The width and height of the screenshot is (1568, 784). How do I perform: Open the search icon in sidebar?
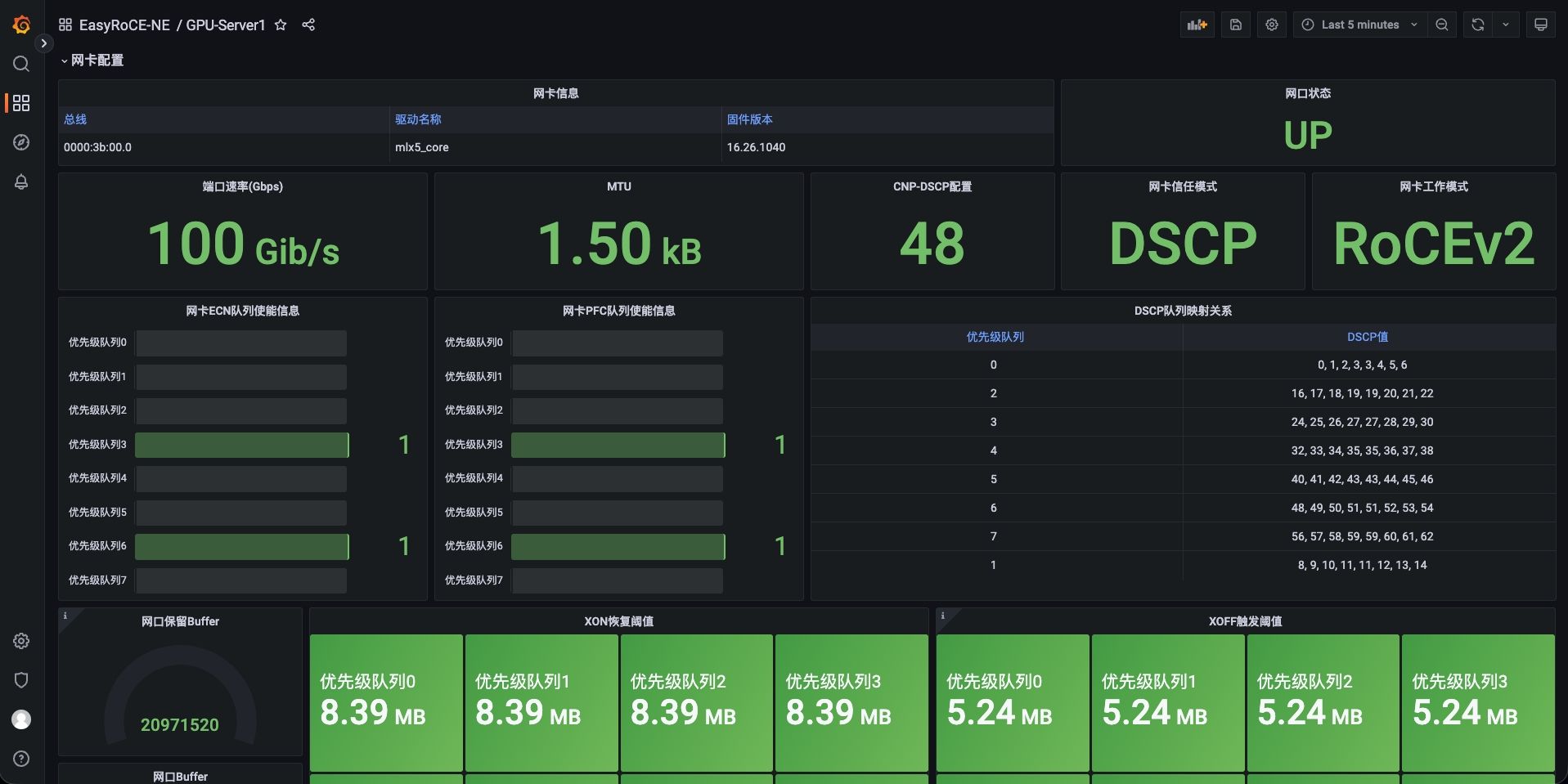click(21, 64)
